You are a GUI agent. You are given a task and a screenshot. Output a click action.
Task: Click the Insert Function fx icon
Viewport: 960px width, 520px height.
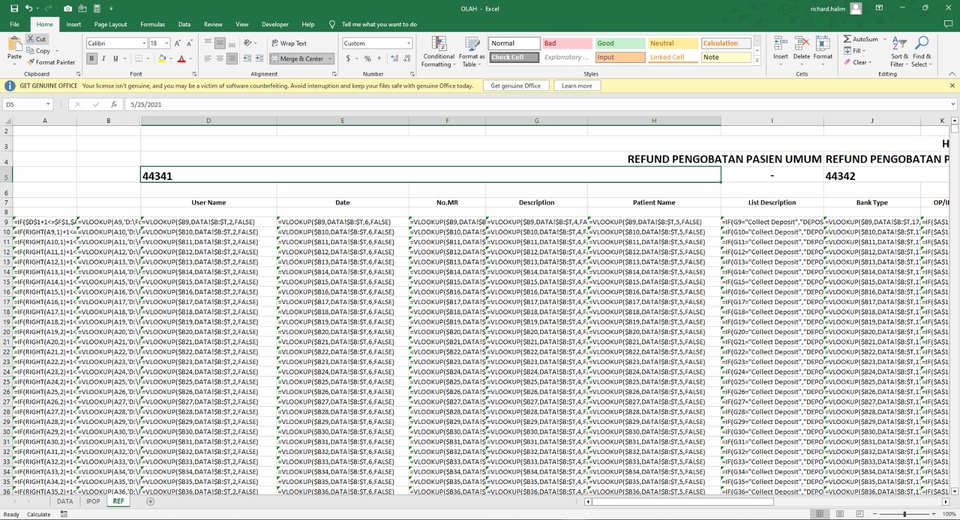(114, 105)
